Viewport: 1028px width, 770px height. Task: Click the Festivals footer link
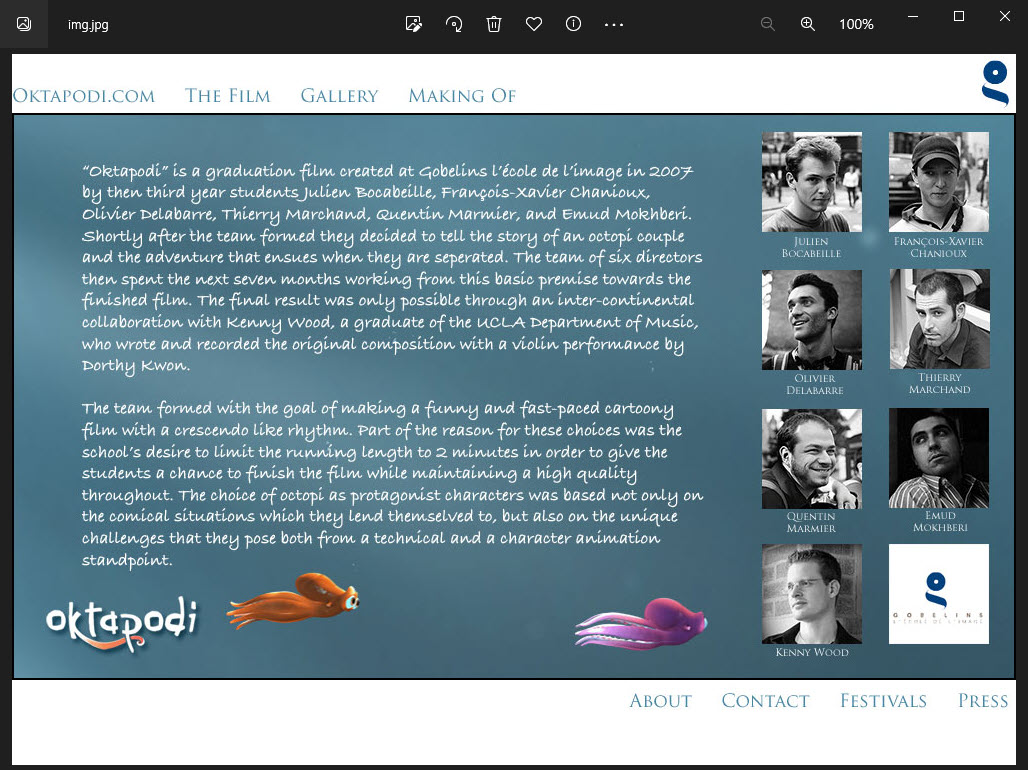click(883, 700)
